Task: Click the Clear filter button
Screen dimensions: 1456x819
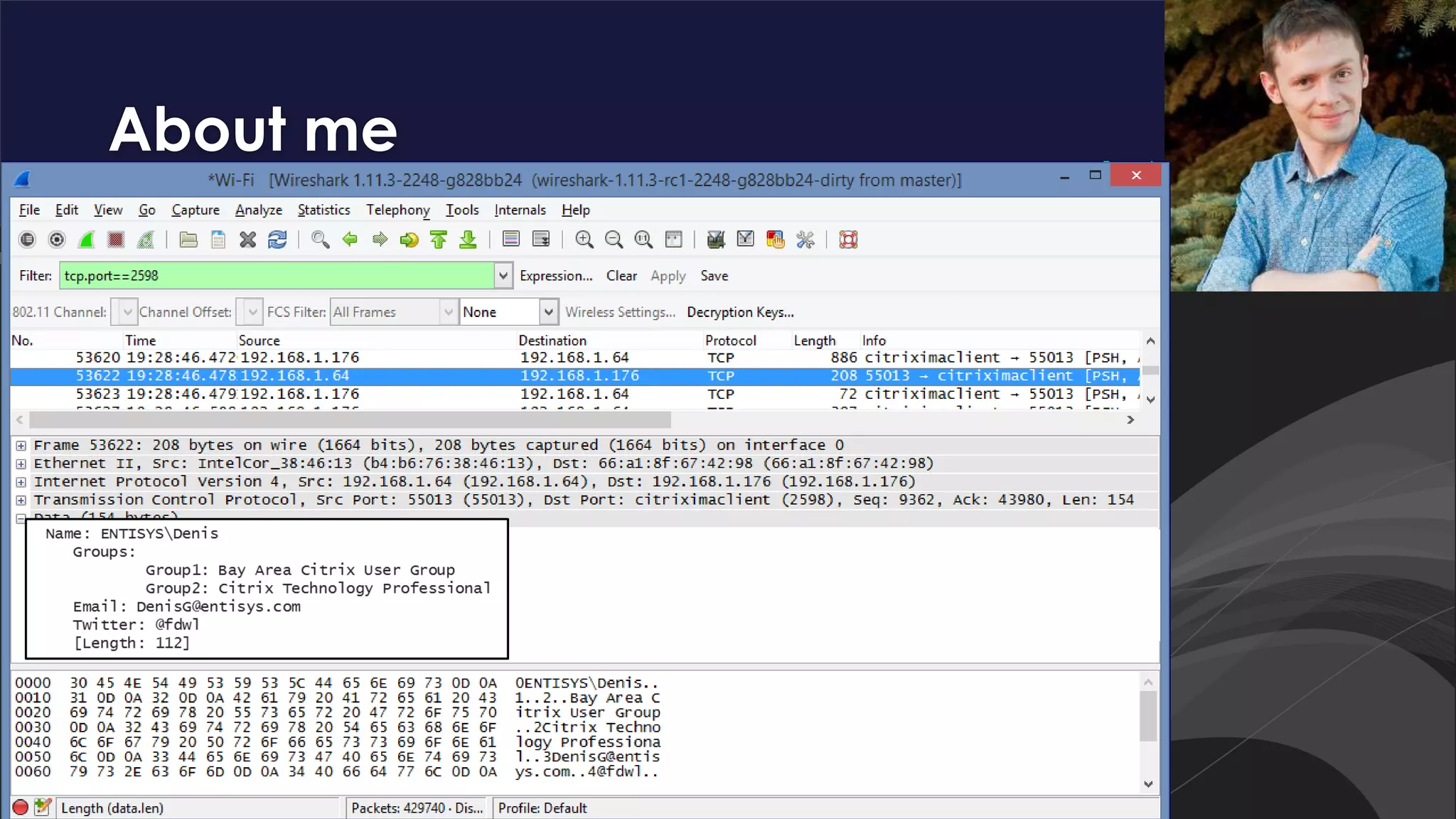Action: [621, 276]
